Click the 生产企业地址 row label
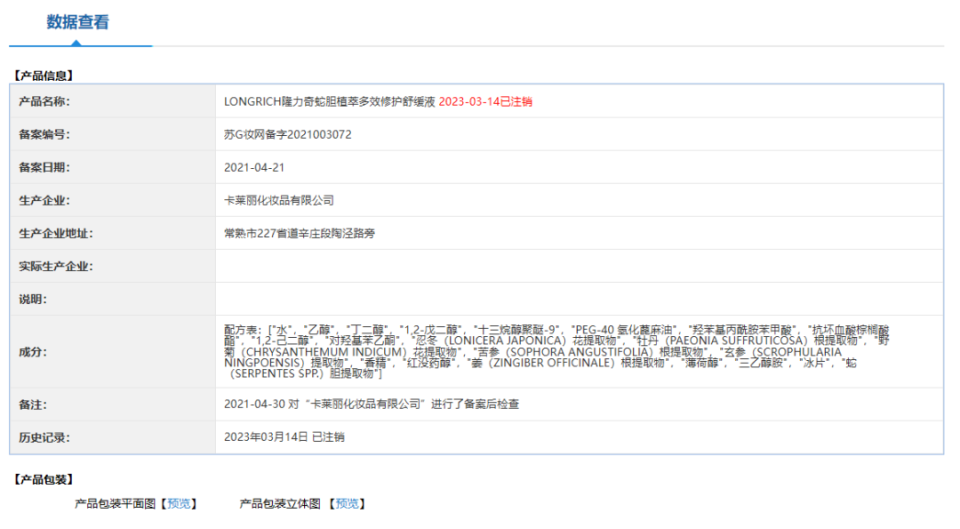The height and width of the screenshot is (529, 960). point(56,233)
